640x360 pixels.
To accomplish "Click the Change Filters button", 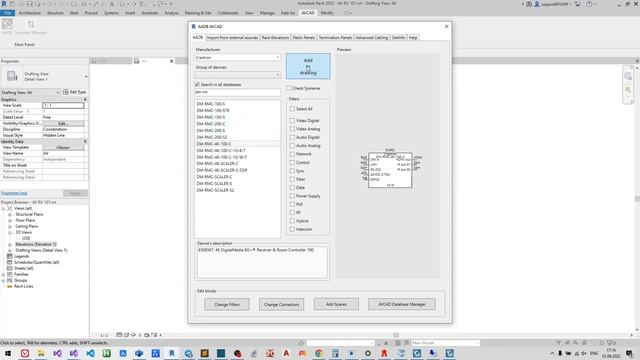I will [x=227, y=304].
